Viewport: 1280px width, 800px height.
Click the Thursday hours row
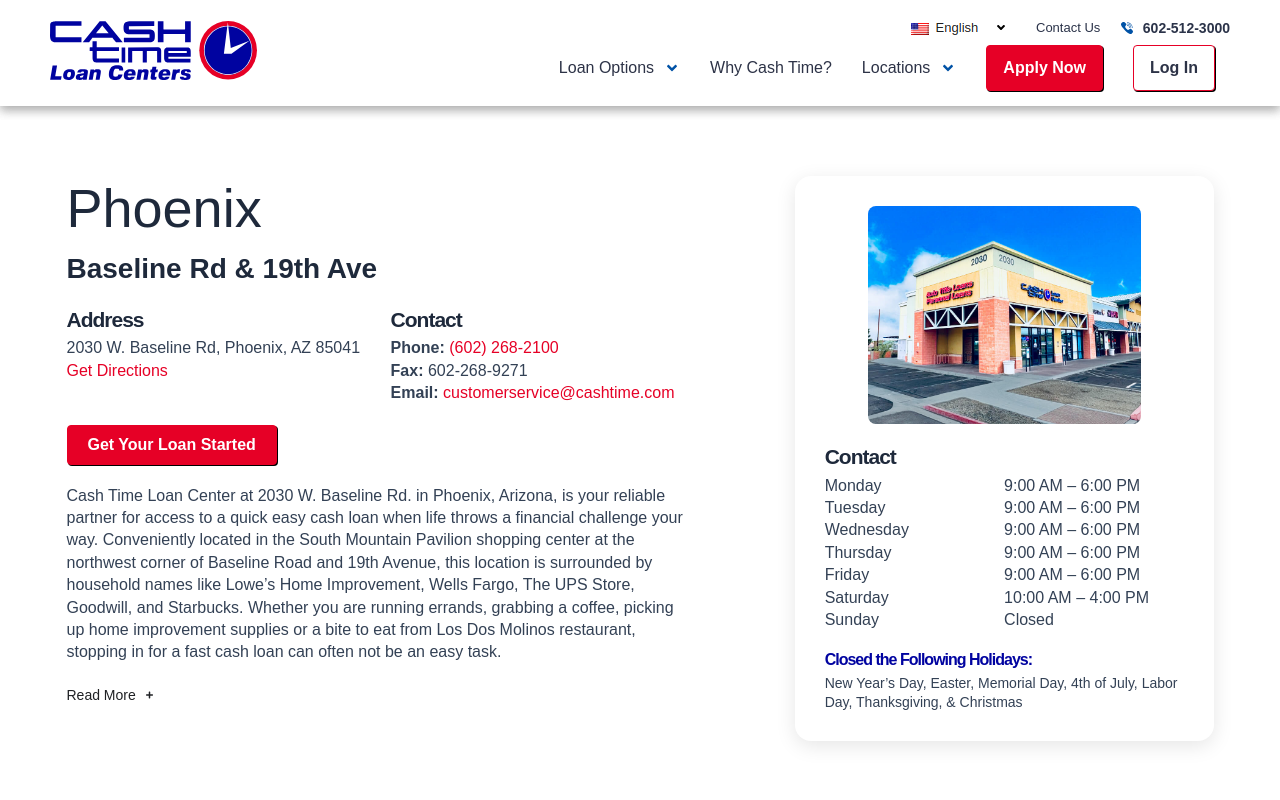pyautogui.click(x=1004, y=553)
